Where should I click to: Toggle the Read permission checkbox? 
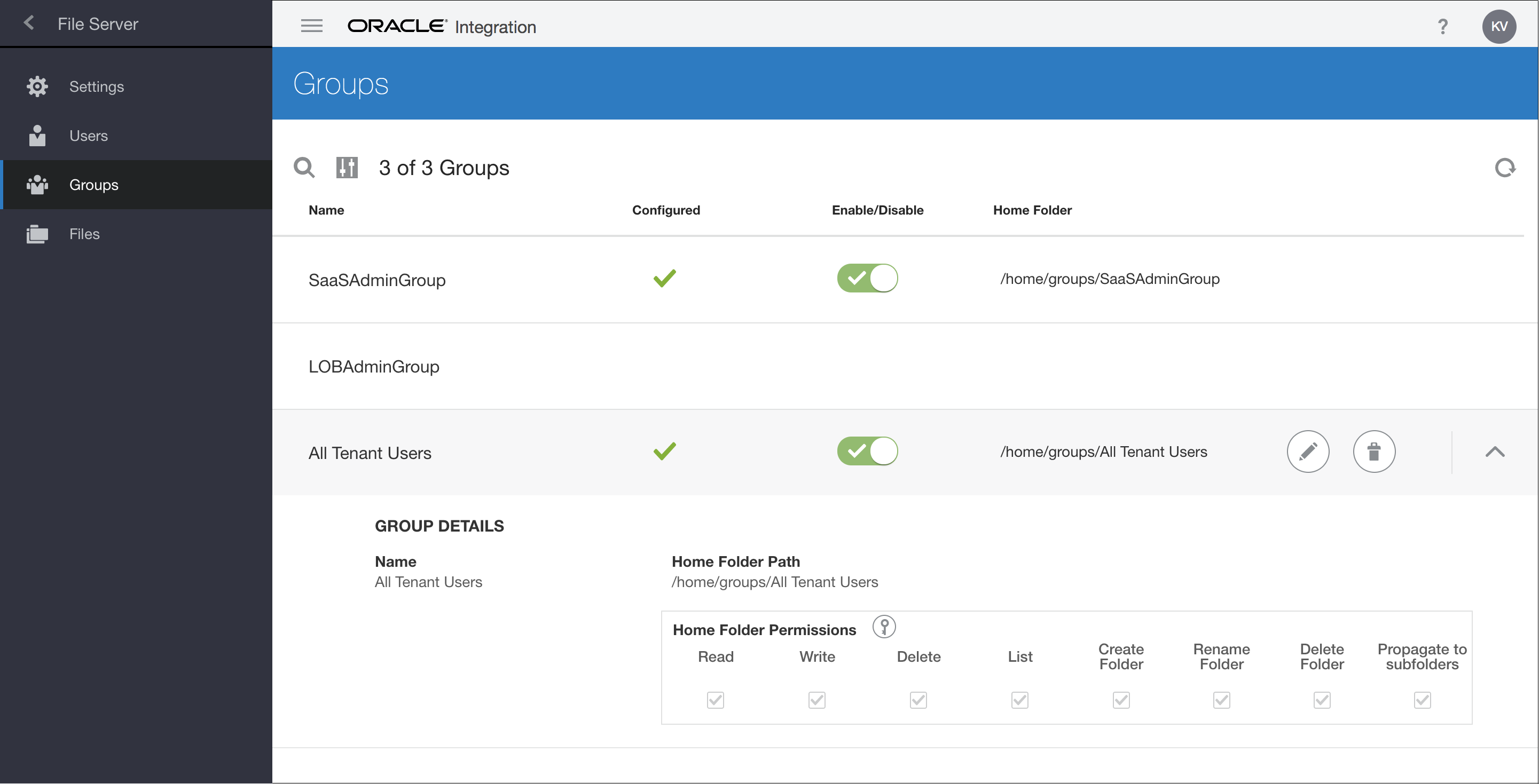pos(715,700)
